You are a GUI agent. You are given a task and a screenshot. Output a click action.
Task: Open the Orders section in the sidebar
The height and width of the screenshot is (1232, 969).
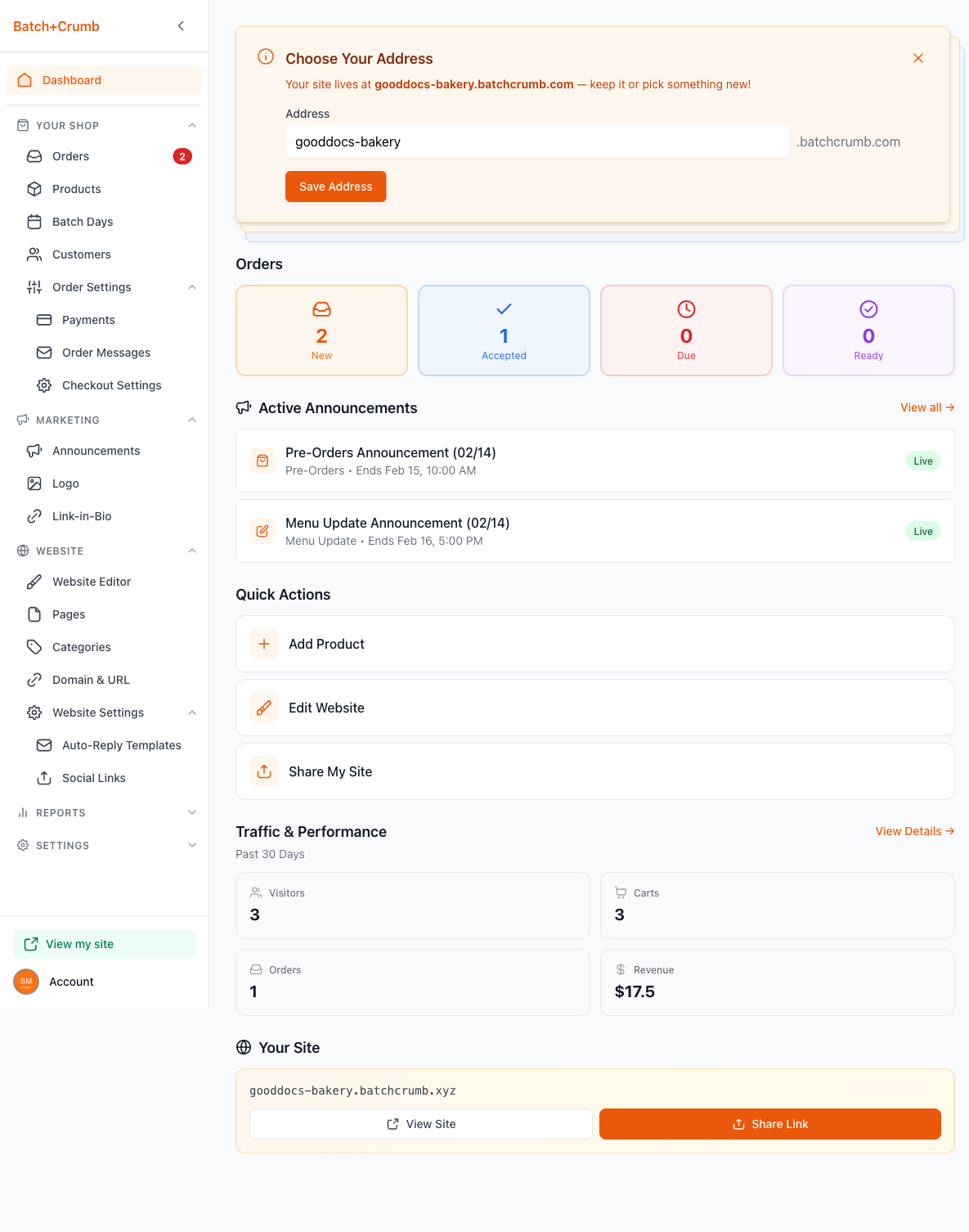[x=70, y=156]
